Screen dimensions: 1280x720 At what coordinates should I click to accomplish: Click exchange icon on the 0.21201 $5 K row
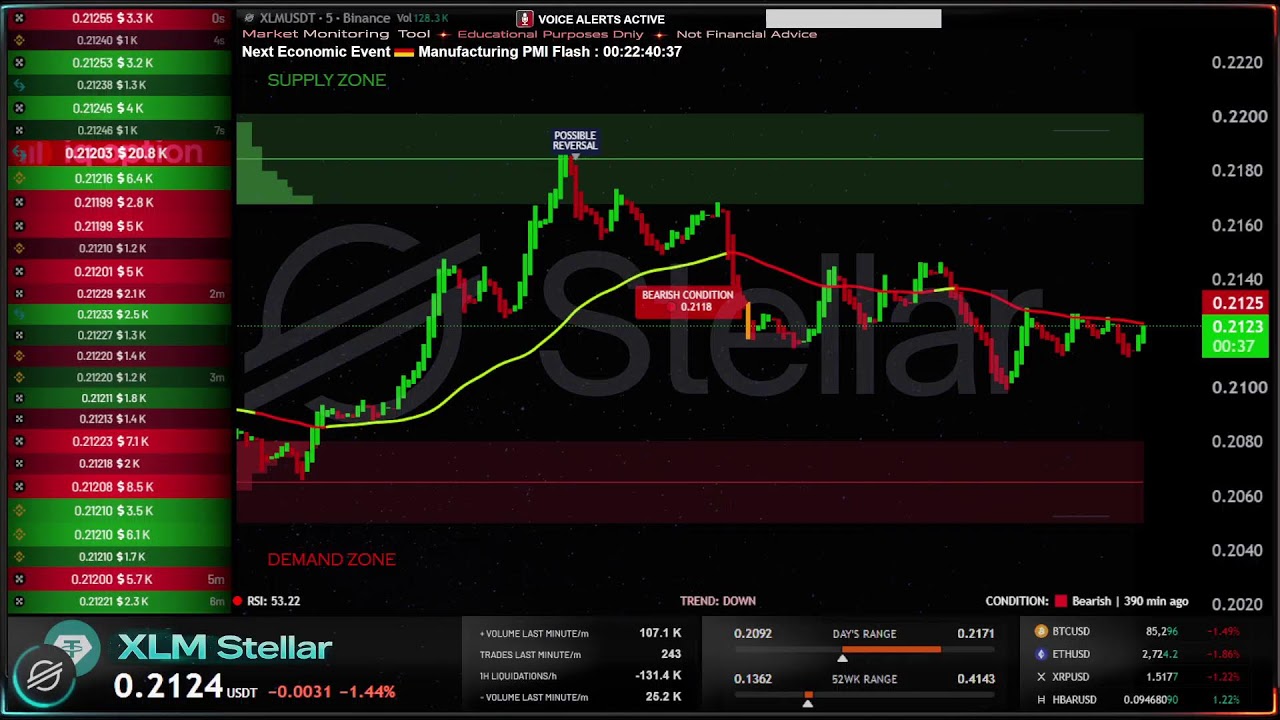19,272
